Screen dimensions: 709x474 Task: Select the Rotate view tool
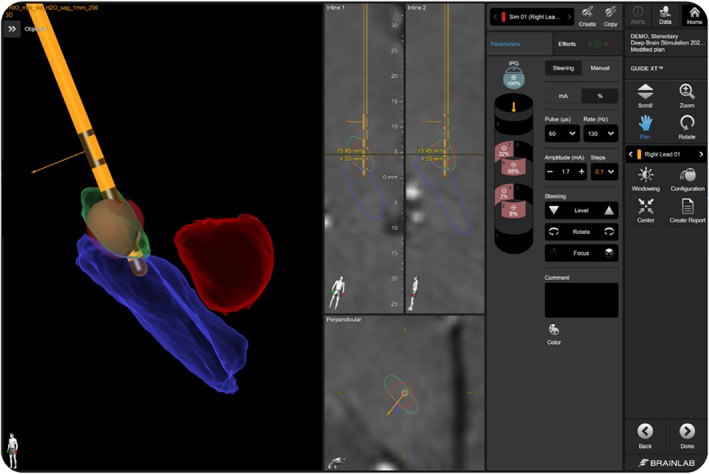[686, 127]
